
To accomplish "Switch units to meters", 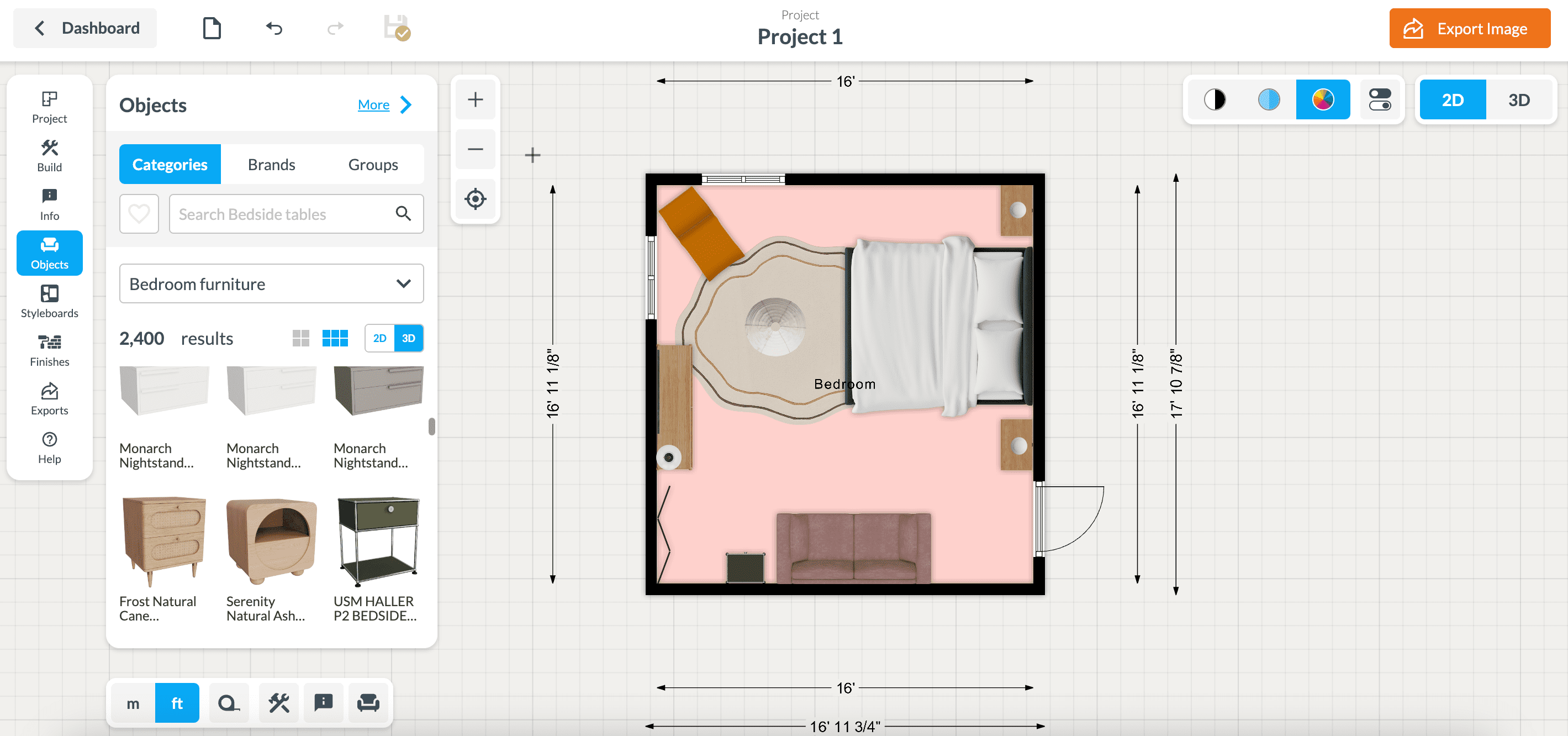I will click(x=133, y=703).
